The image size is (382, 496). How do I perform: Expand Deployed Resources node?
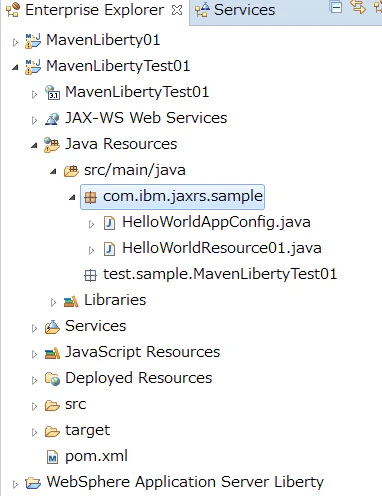(x=34, y=380)
